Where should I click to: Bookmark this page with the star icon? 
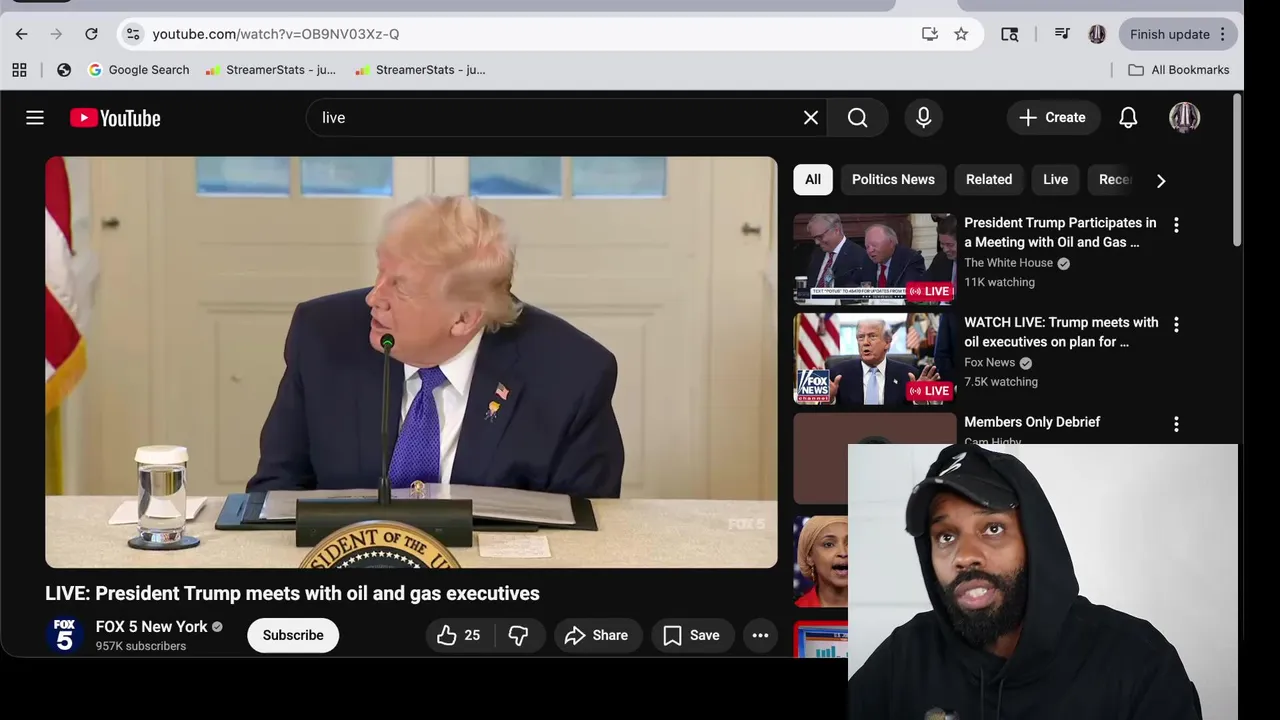tap(961, 34)
